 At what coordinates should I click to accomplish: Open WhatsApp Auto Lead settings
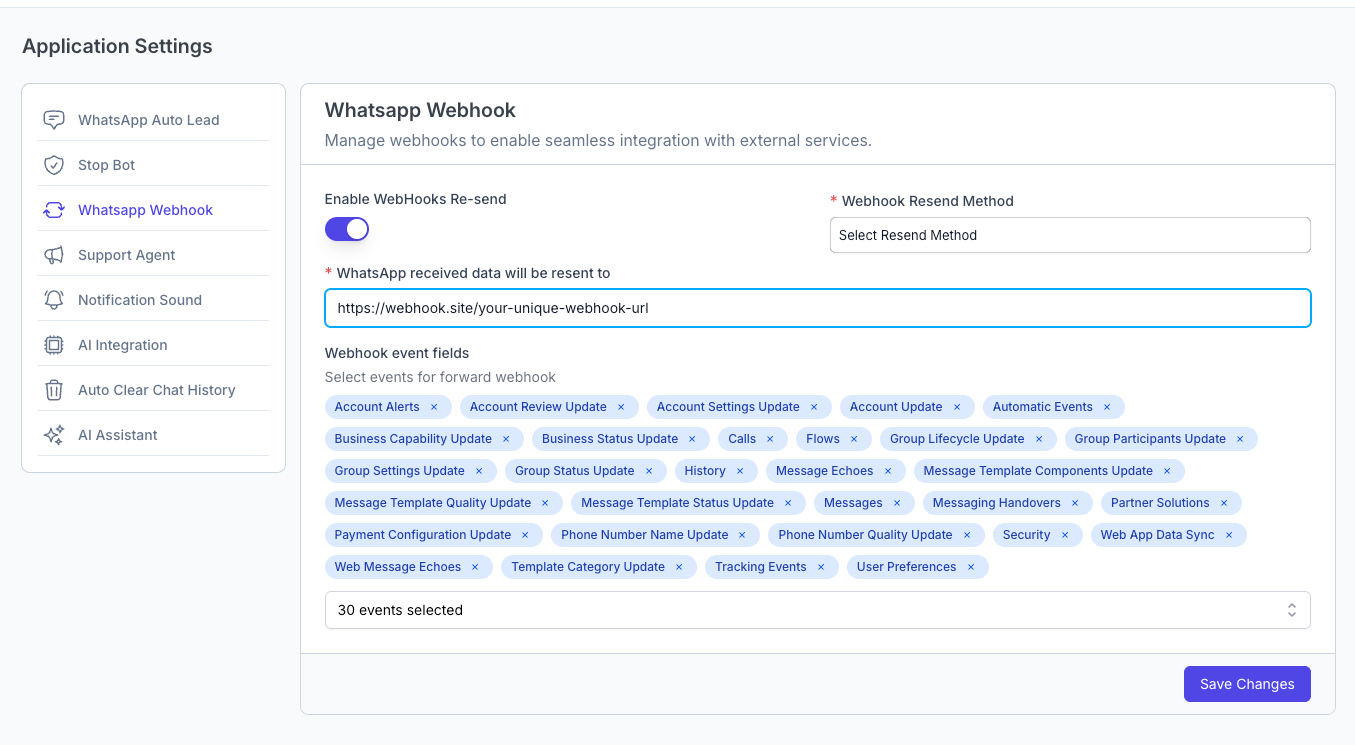pyautogui.click(x=153, y=120)
